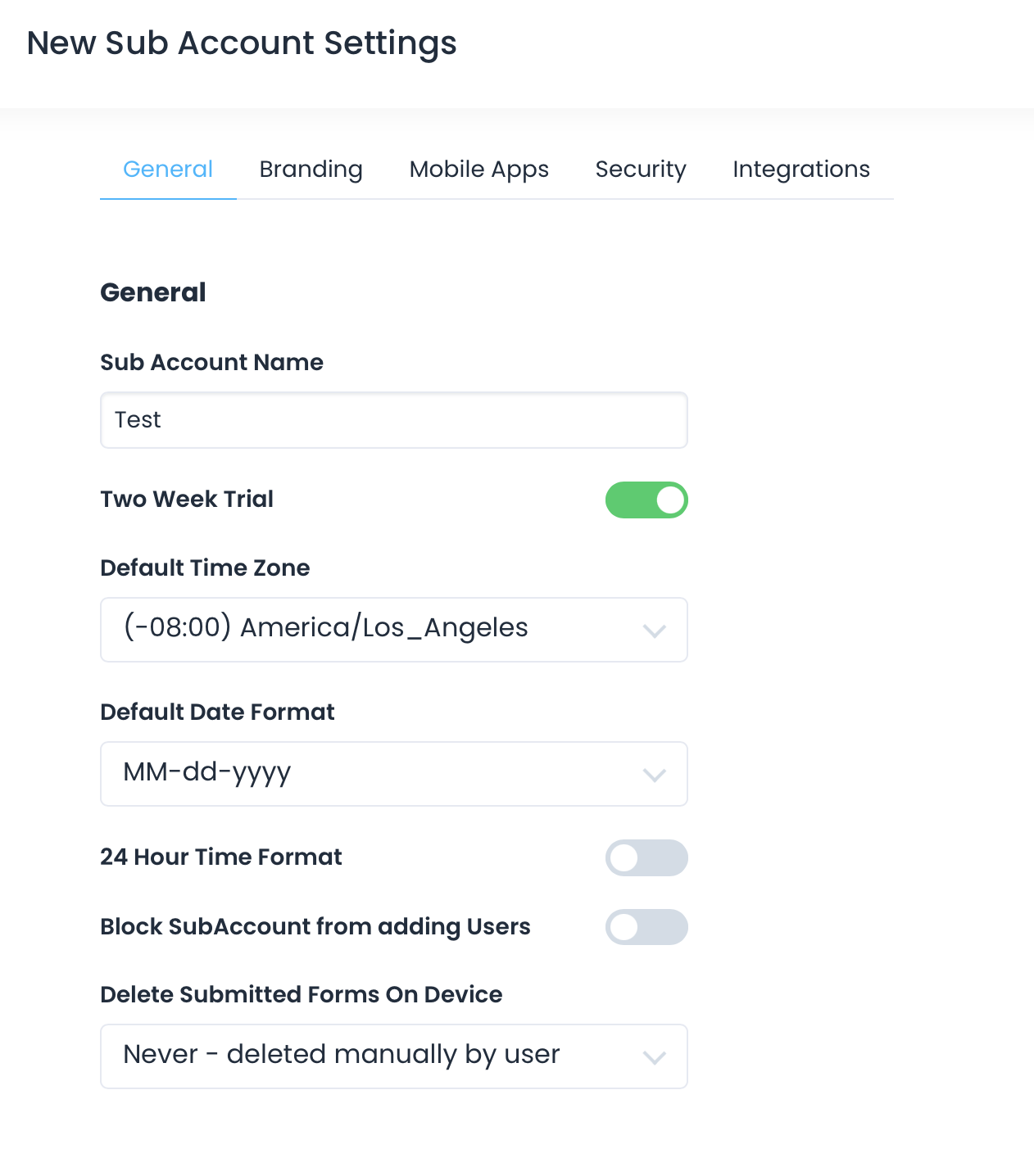Click chevron arrow beside Never - deleted manually
Viewport: 1034px width, 1176px height.
tap(654, 1058)
